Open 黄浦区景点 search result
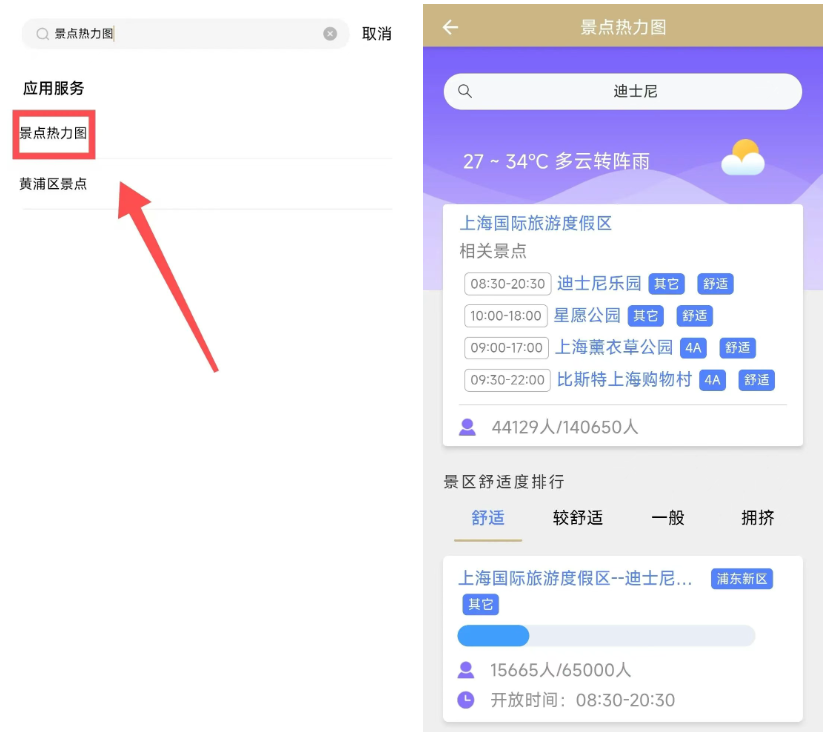The image size is (824, 732). point(54,184)
